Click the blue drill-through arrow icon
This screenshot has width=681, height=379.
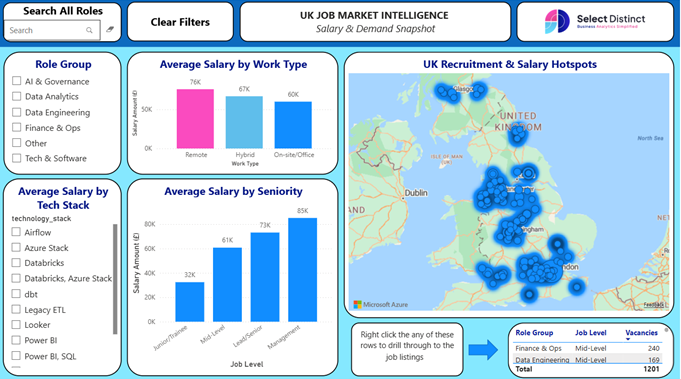[x=483, y=349]
